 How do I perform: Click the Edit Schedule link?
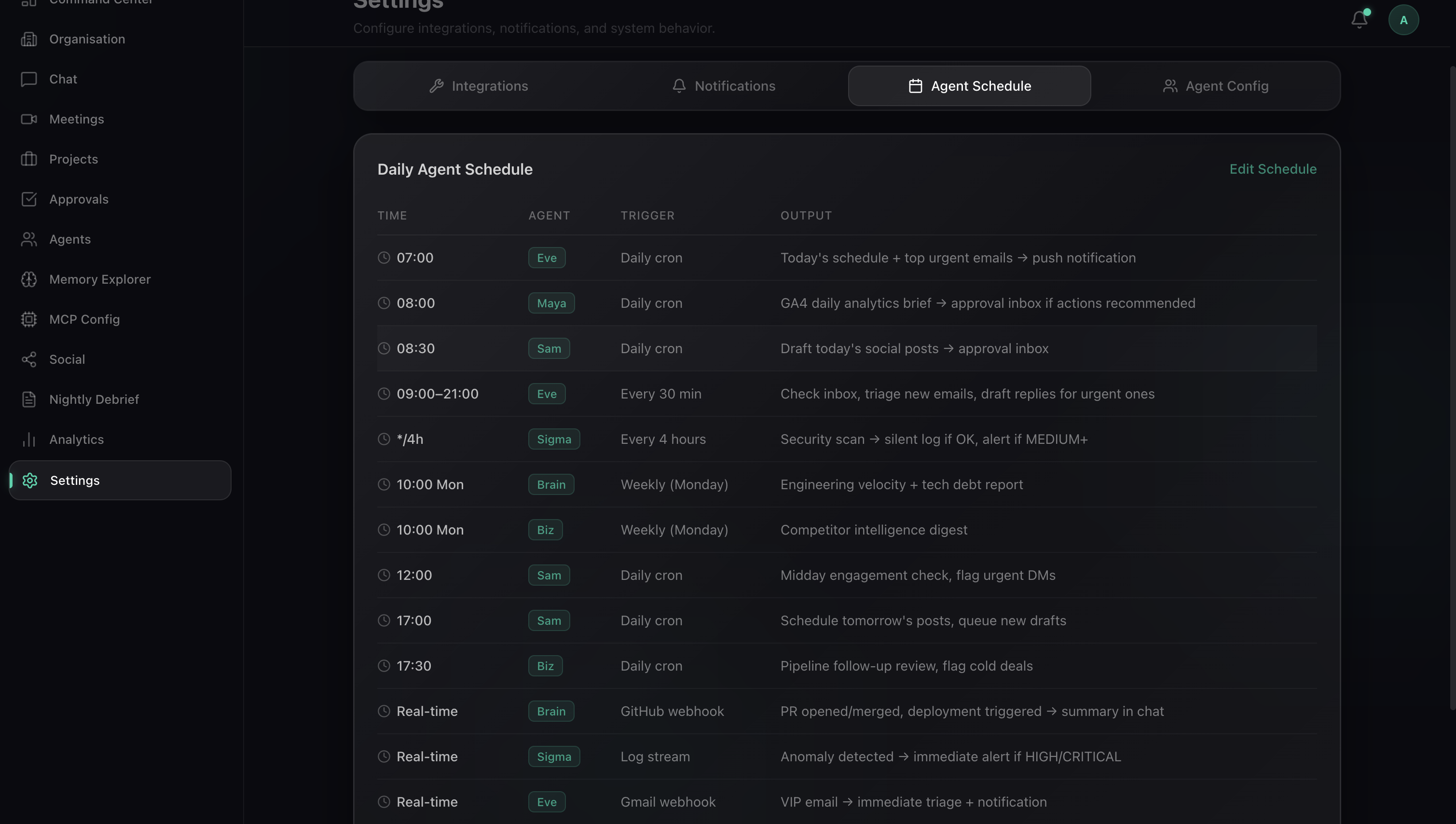(1272, 169)
